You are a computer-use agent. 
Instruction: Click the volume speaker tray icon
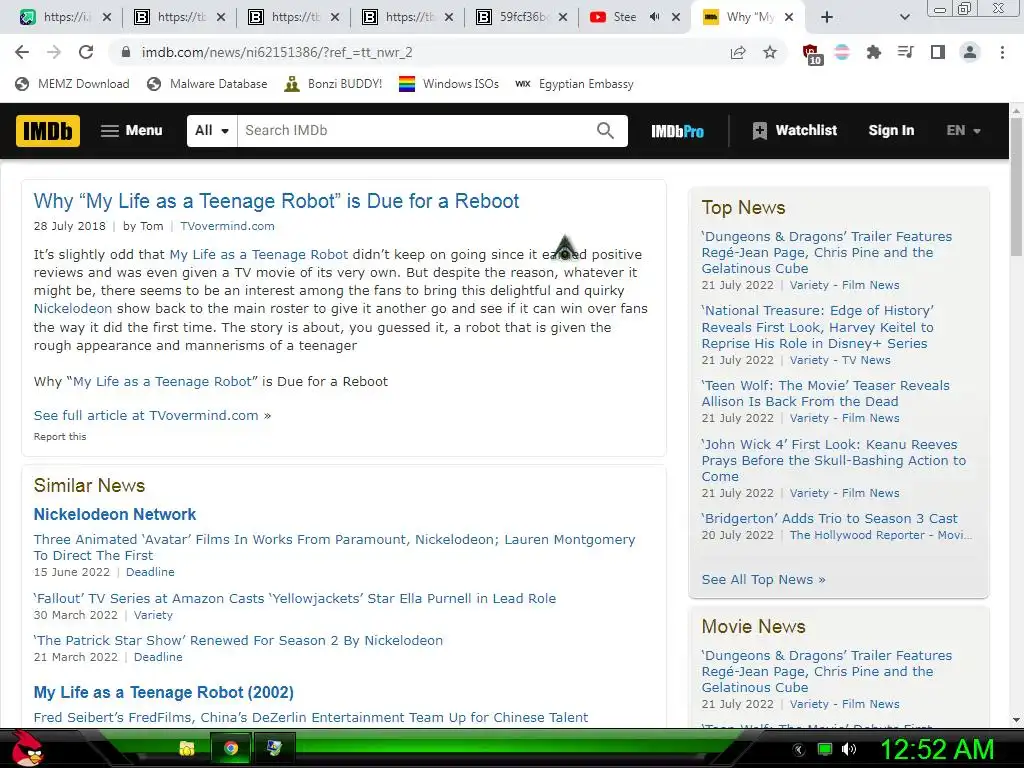[x=849, y=749]
